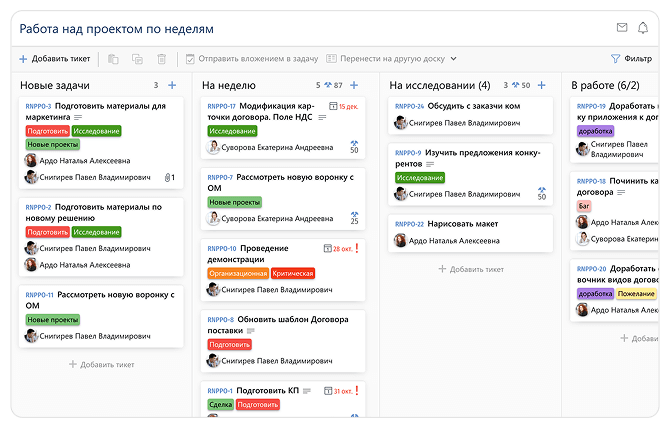Click orange Организационная tag on RNPPO-10
This screenshot has width=670, height=428.
tap(237, 273)
